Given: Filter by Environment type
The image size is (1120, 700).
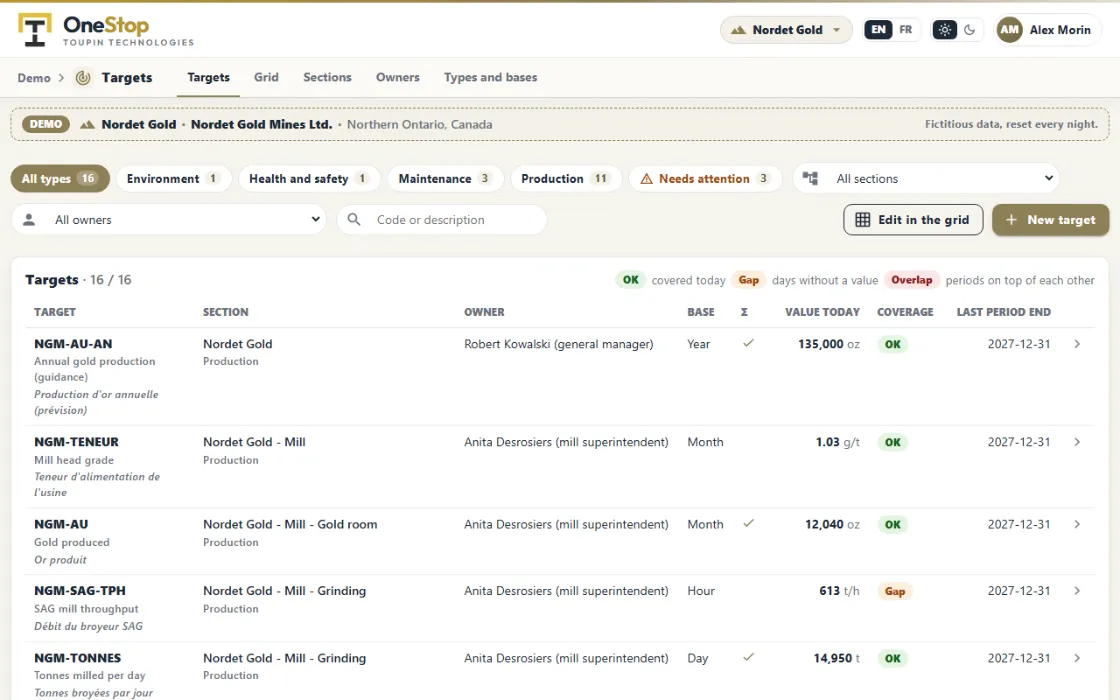Looking at the screenshot, I should coord(174,179).
